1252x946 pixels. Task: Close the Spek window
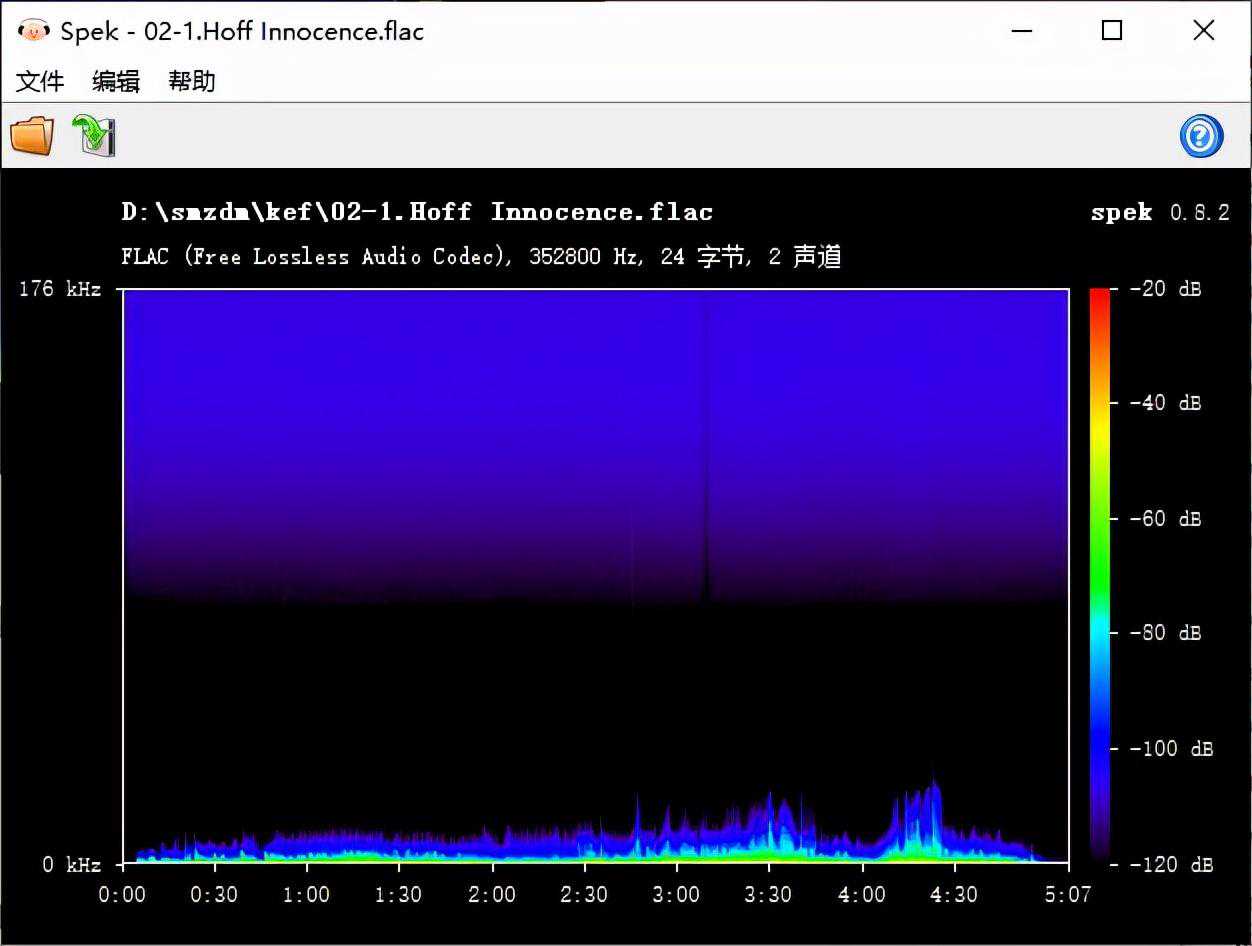click(1204, 31)
